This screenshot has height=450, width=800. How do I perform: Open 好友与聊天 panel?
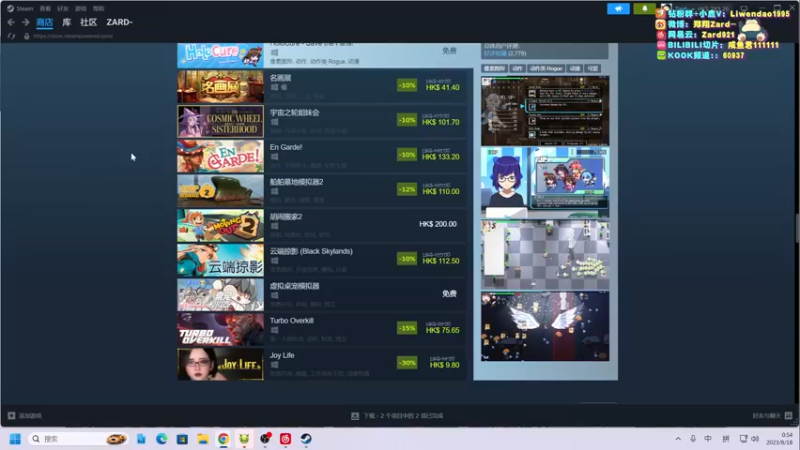click(x=772, y=416)
